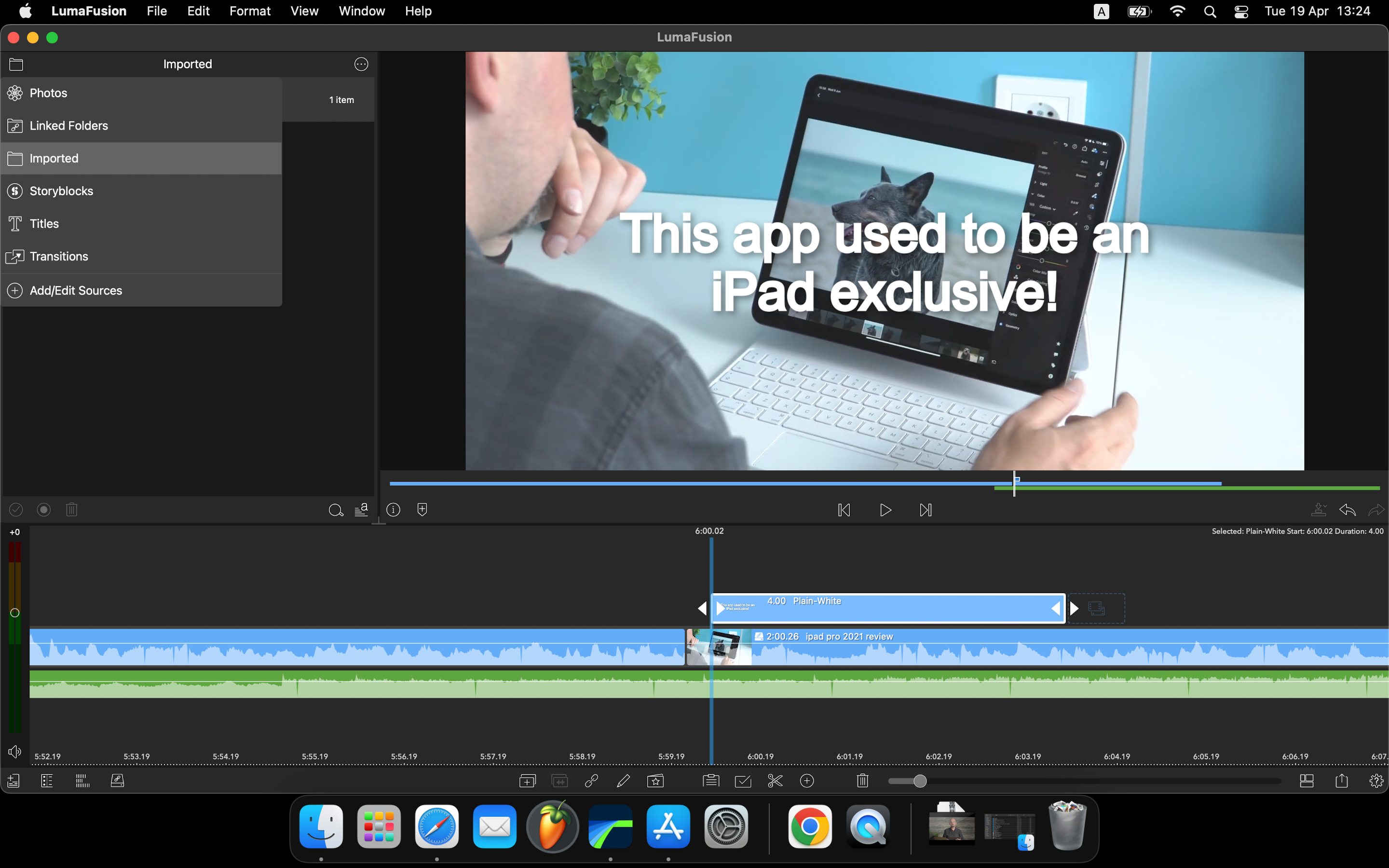Image resolution: width=1389 pixels, height=868 pixels.
Task: Split the clip with scissors
Action: tap(776, 781)
